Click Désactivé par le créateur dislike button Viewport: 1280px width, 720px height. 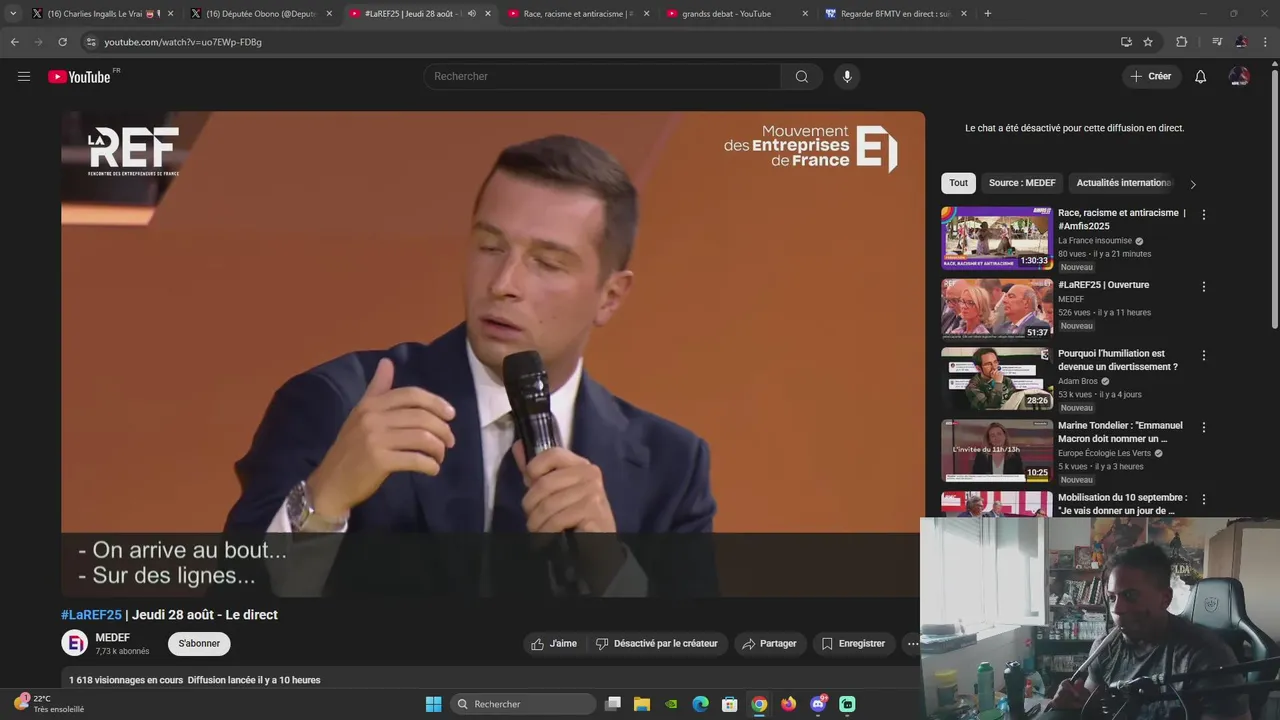(656, 644)
